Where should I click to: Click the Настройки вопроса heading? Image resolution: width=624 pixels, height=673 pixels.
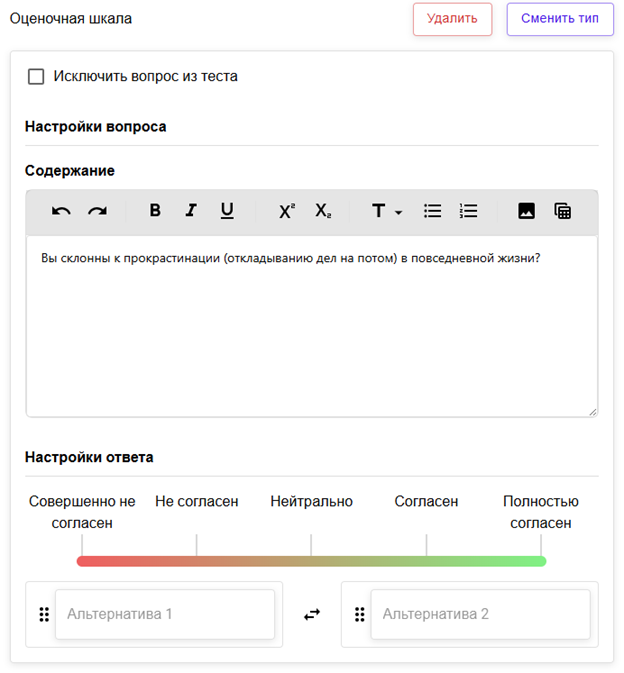[x=95, y=127]
